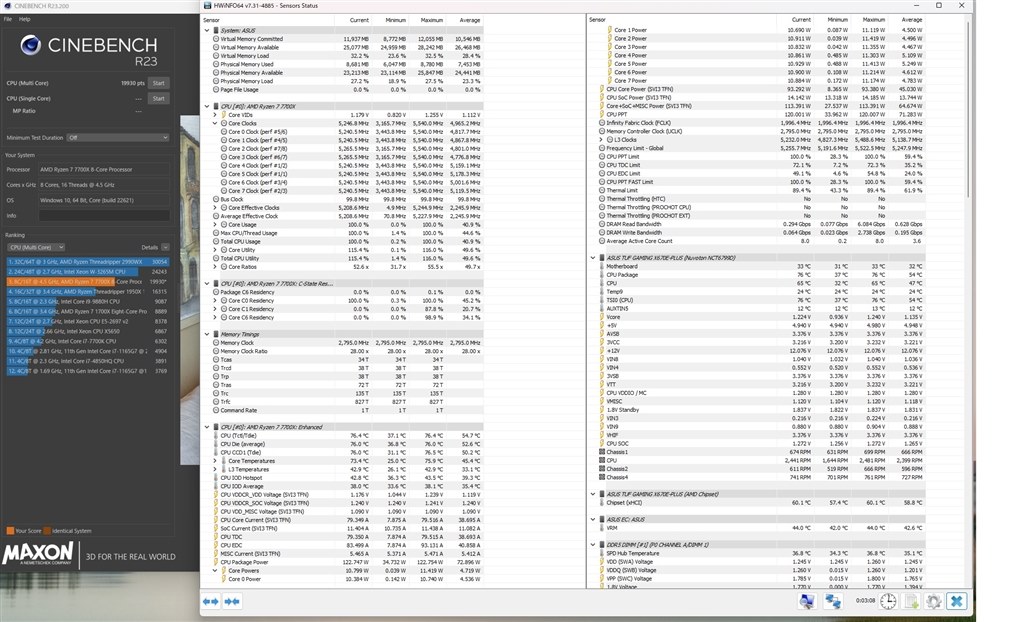Select the orange AMD Ryzen 7 7700X ranking entry

88,282
